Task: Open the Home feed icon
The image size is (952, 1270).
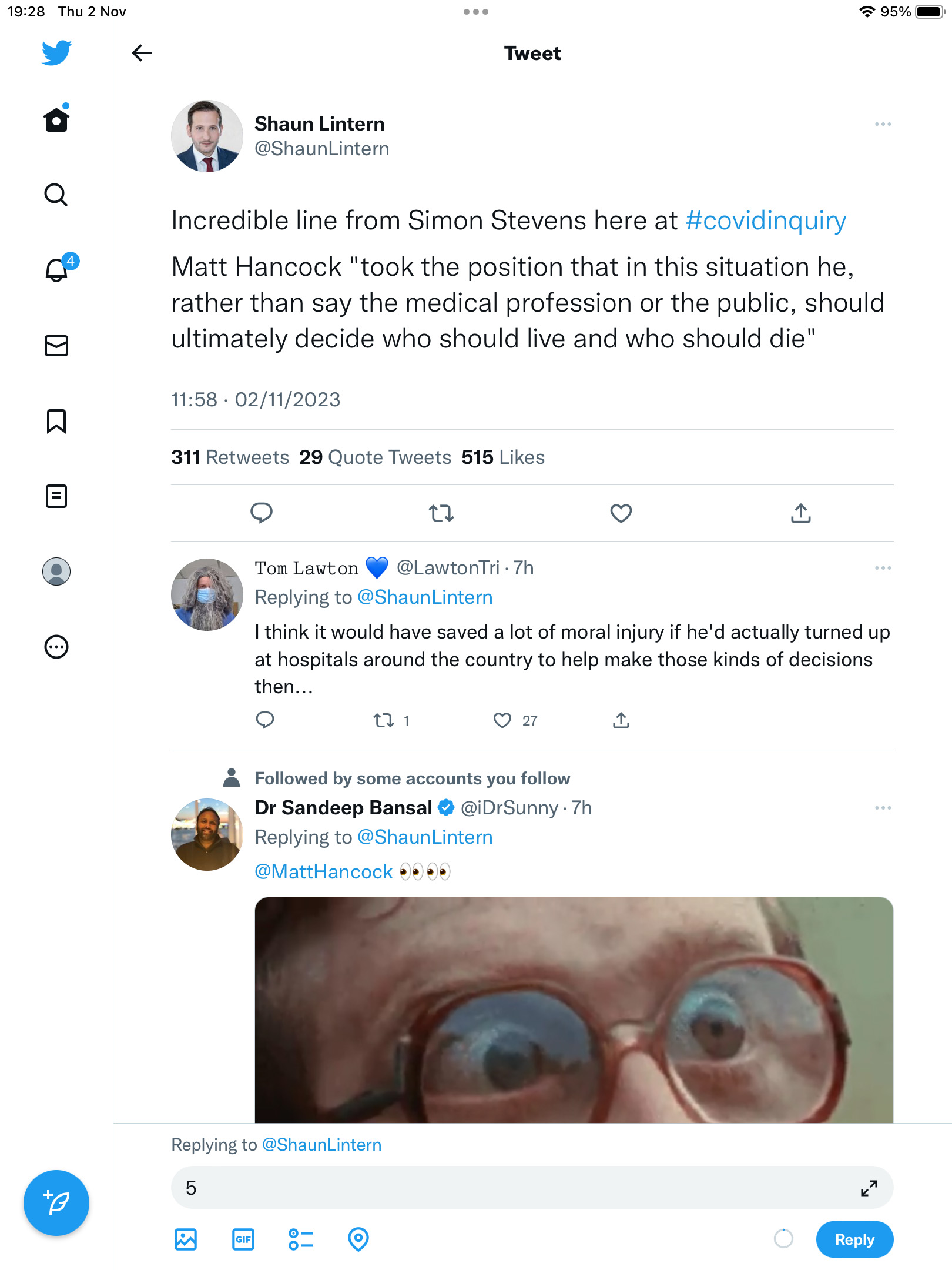Action: 56,119
